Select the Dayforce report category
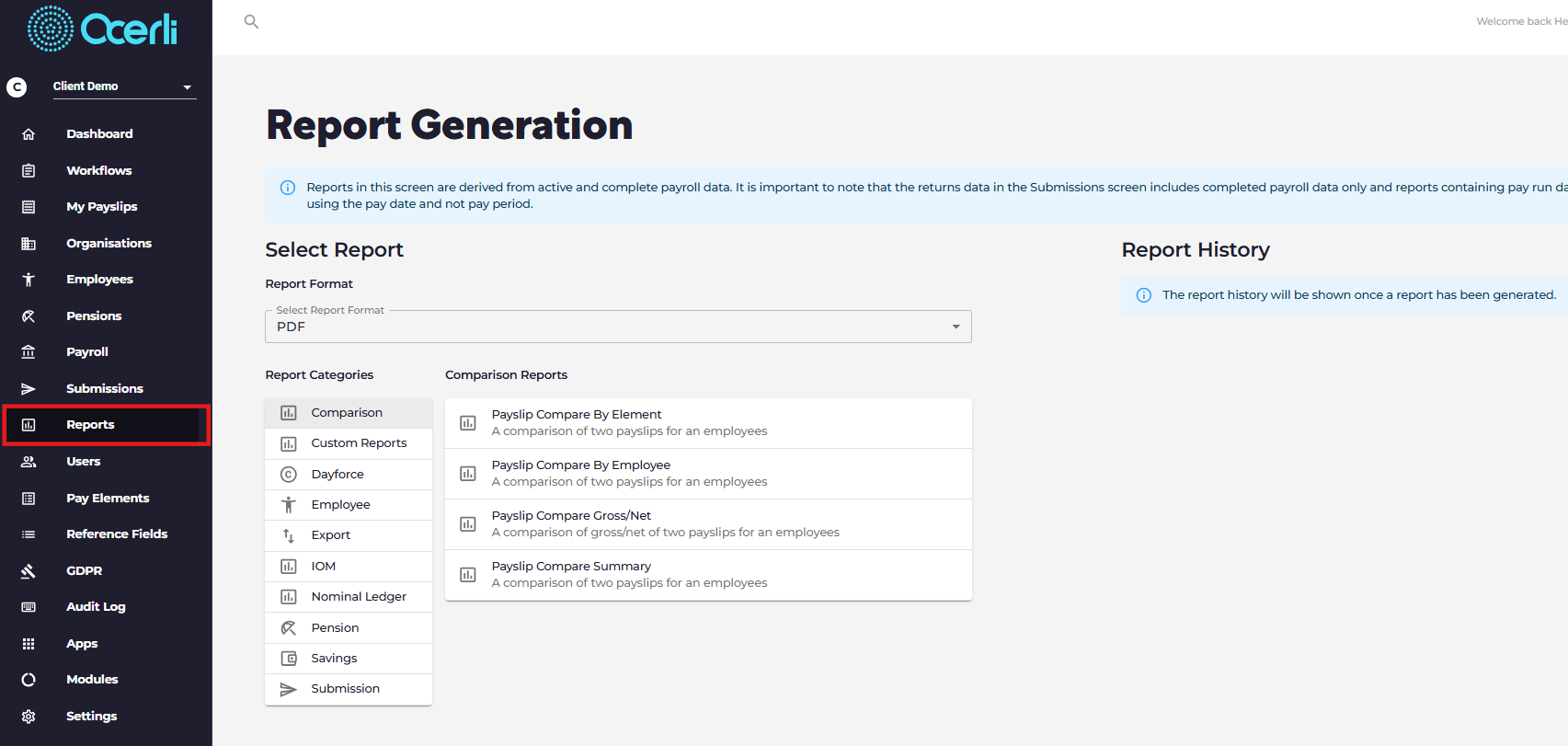 click(349, 475)
